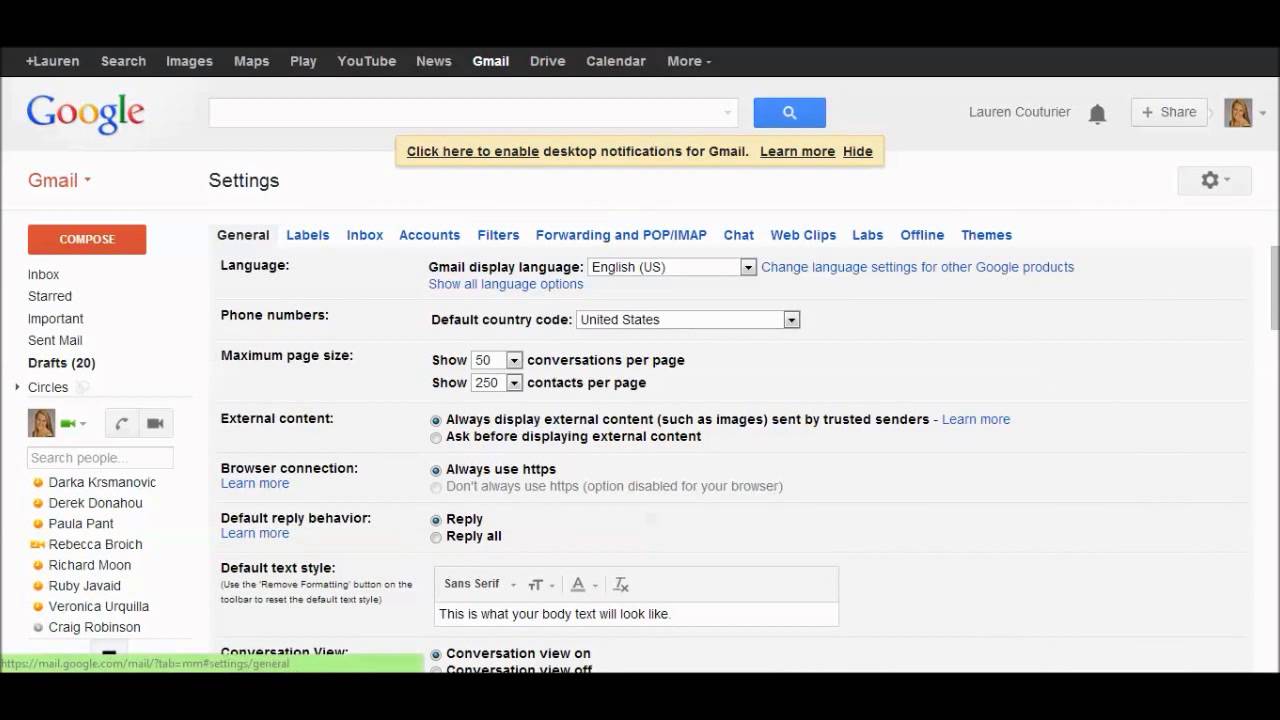Open the More menu in top bar
Image resolution: width=1280 pixels, height=720 pixels.
(689, 61)
